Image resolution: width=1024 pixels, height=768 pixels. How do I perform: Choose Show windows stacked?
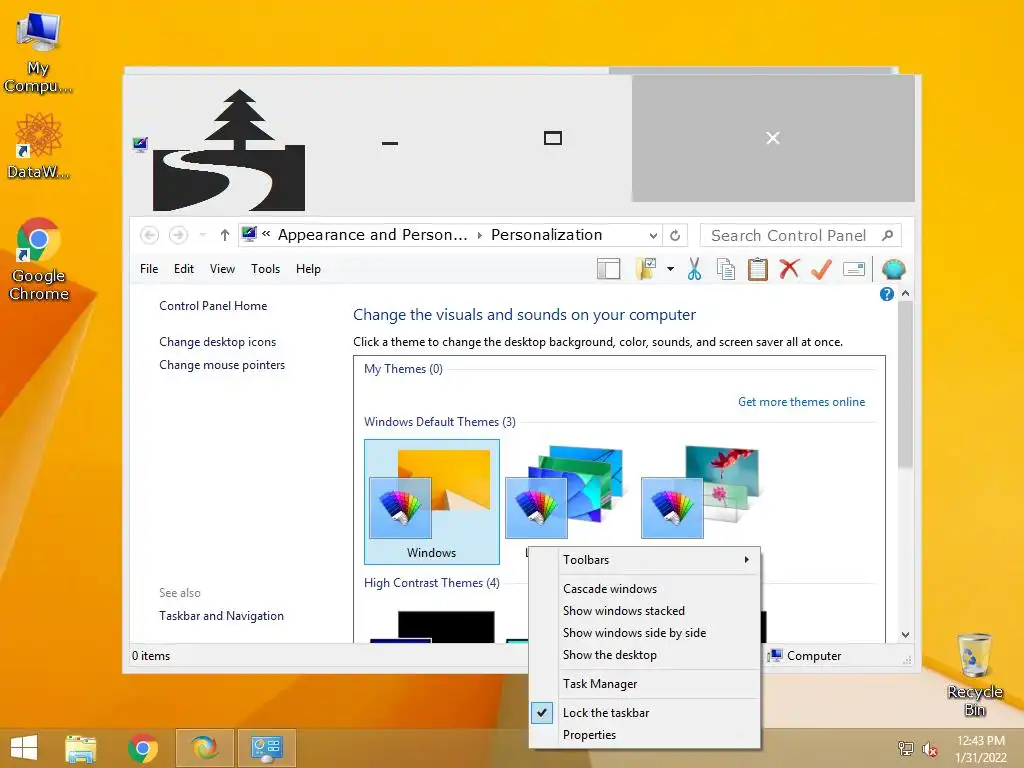pos(645,611)
